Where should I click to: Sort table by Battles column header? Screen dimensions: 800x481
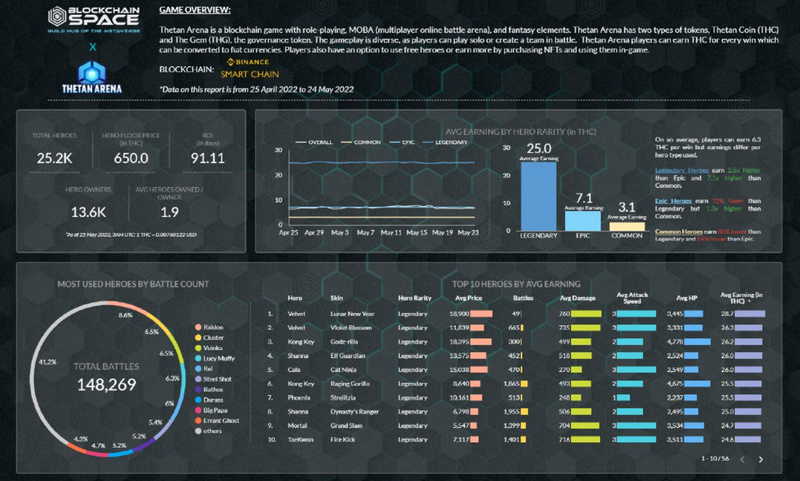517,298
